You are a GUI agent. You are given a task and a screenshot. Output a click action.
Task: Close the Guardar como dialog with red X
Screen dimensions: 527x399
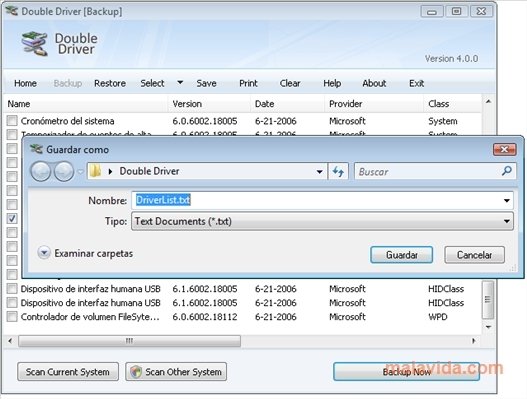coord(504,149)
